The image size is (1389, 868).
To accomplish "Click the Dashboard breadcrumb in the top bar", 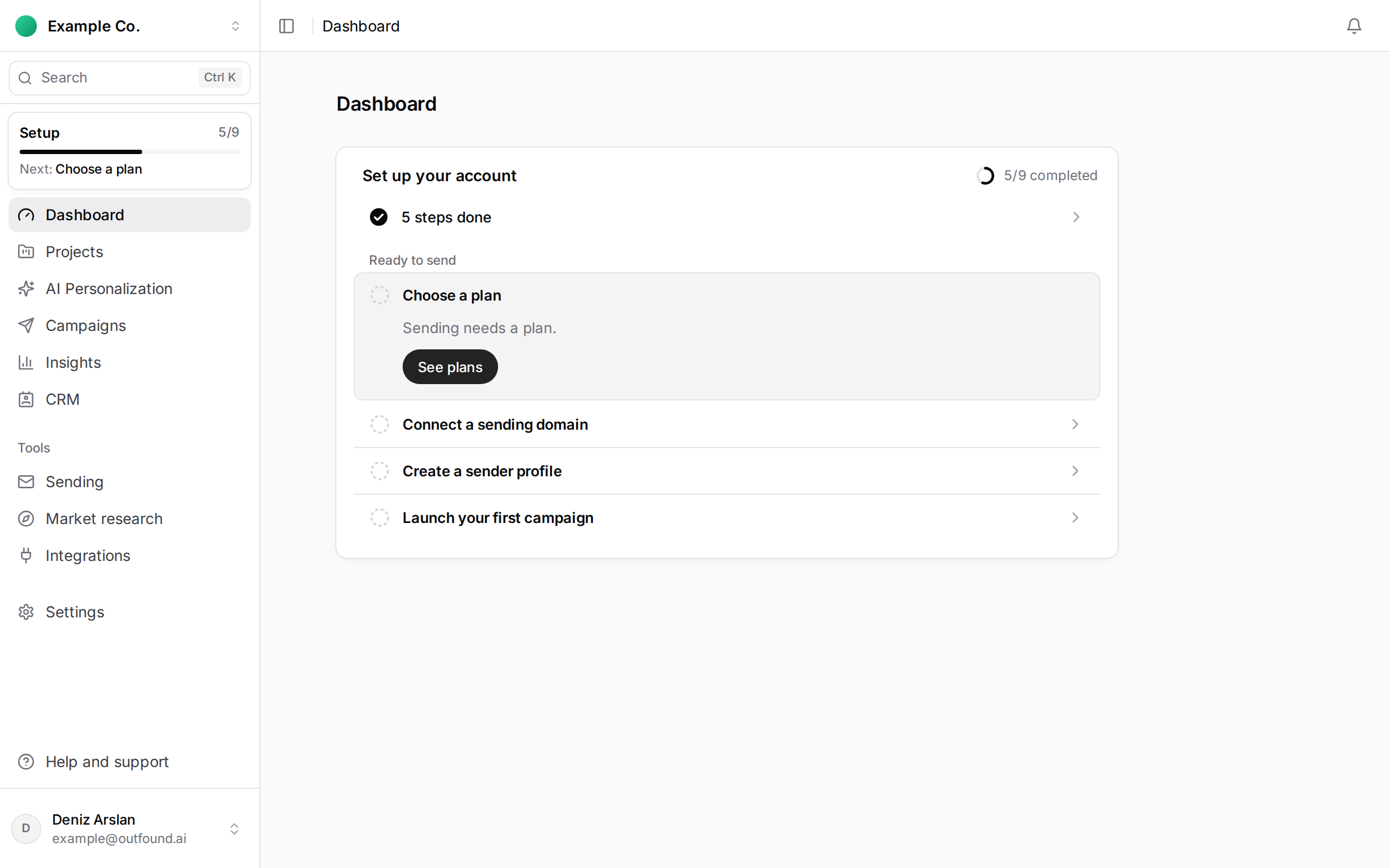I will pos(361,26).
